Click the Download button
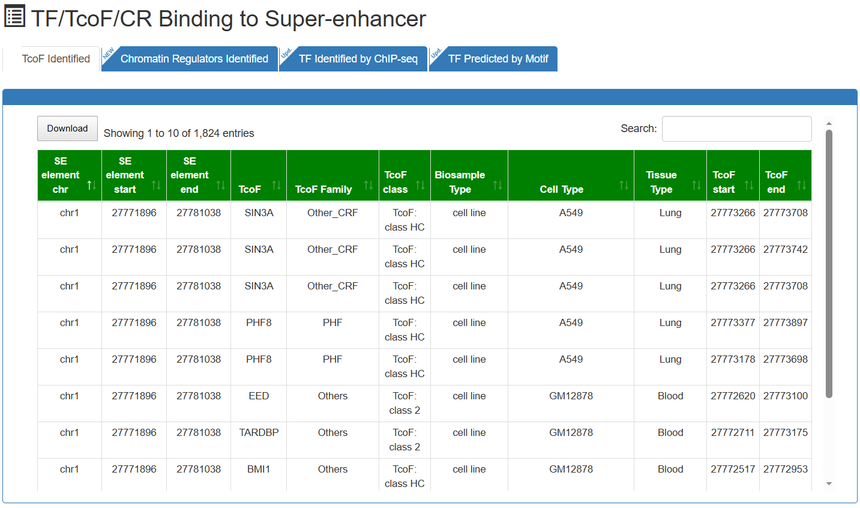 (x=67, y=129)
